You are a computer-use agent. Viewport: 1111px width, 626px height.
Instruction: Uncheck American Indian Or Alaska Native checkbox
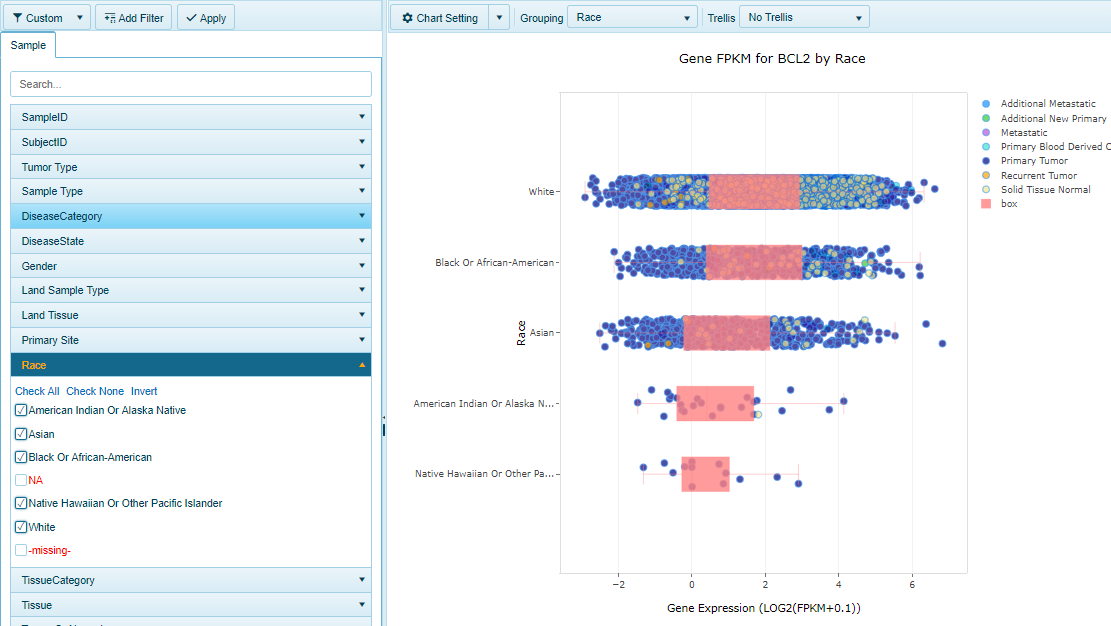pos(21,410)
